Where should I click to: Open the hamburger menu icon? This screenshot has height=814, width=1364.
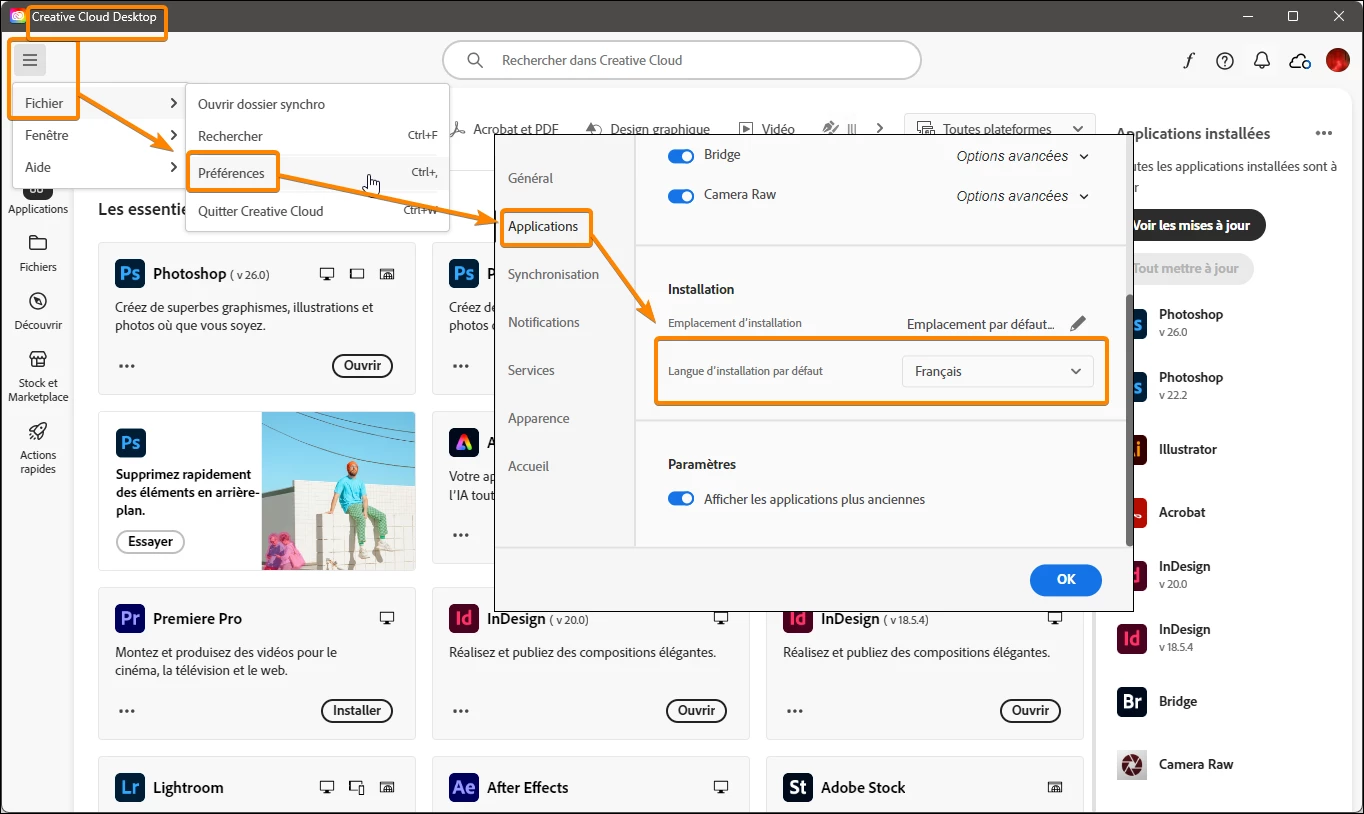tap(30, 61)
